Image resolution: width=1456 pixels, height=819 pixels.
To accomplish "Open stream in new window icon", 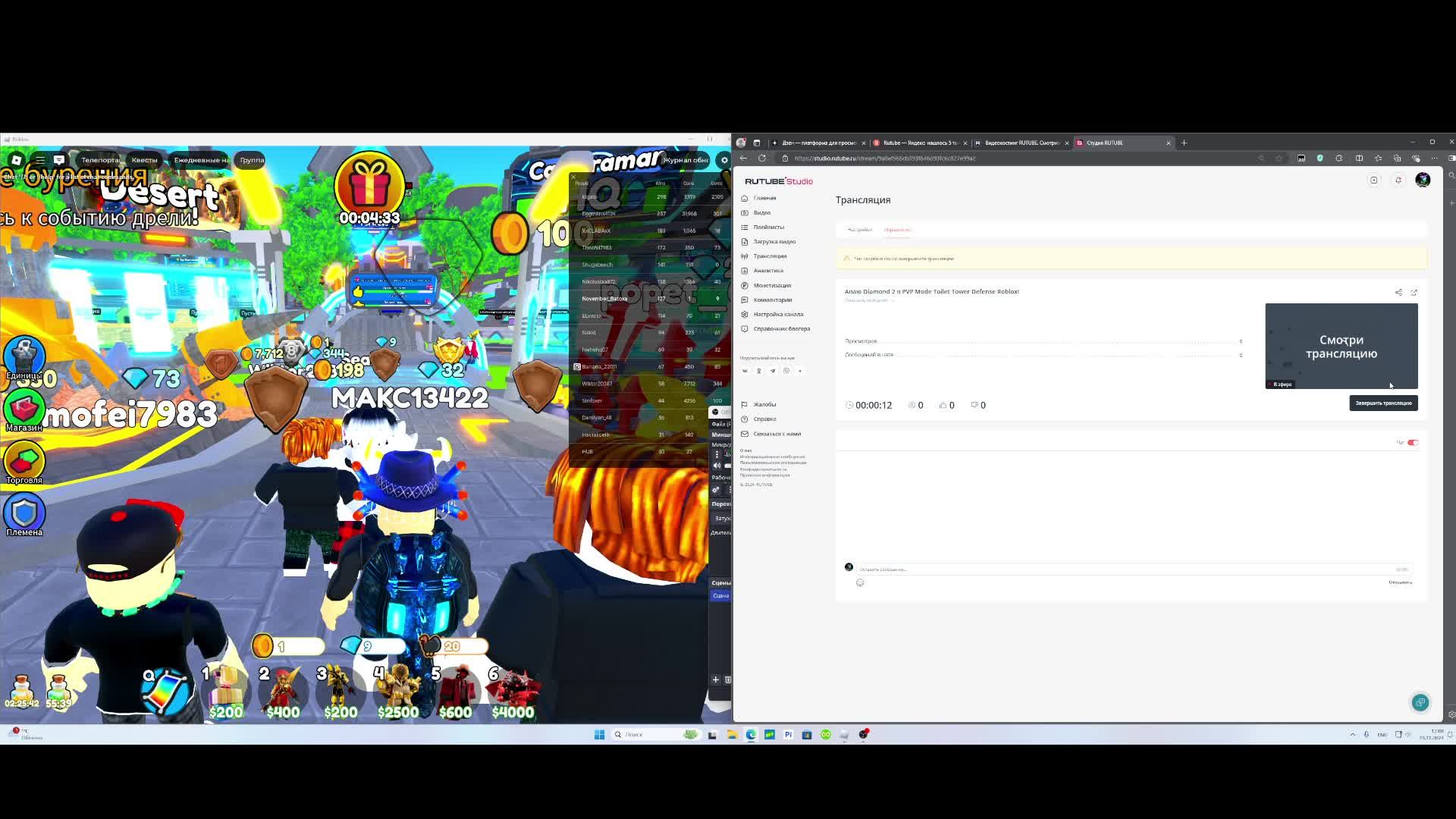I will click(x=1414, y=292).
